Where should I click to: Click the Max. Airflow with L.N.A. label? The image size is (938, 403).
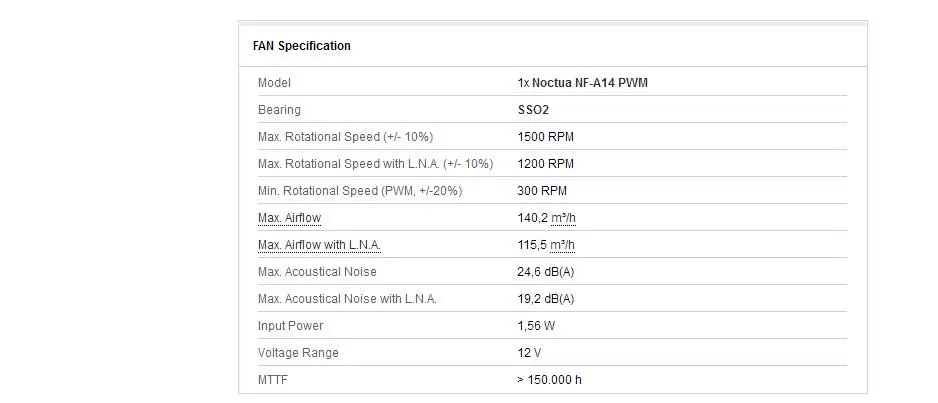point(319,245)
